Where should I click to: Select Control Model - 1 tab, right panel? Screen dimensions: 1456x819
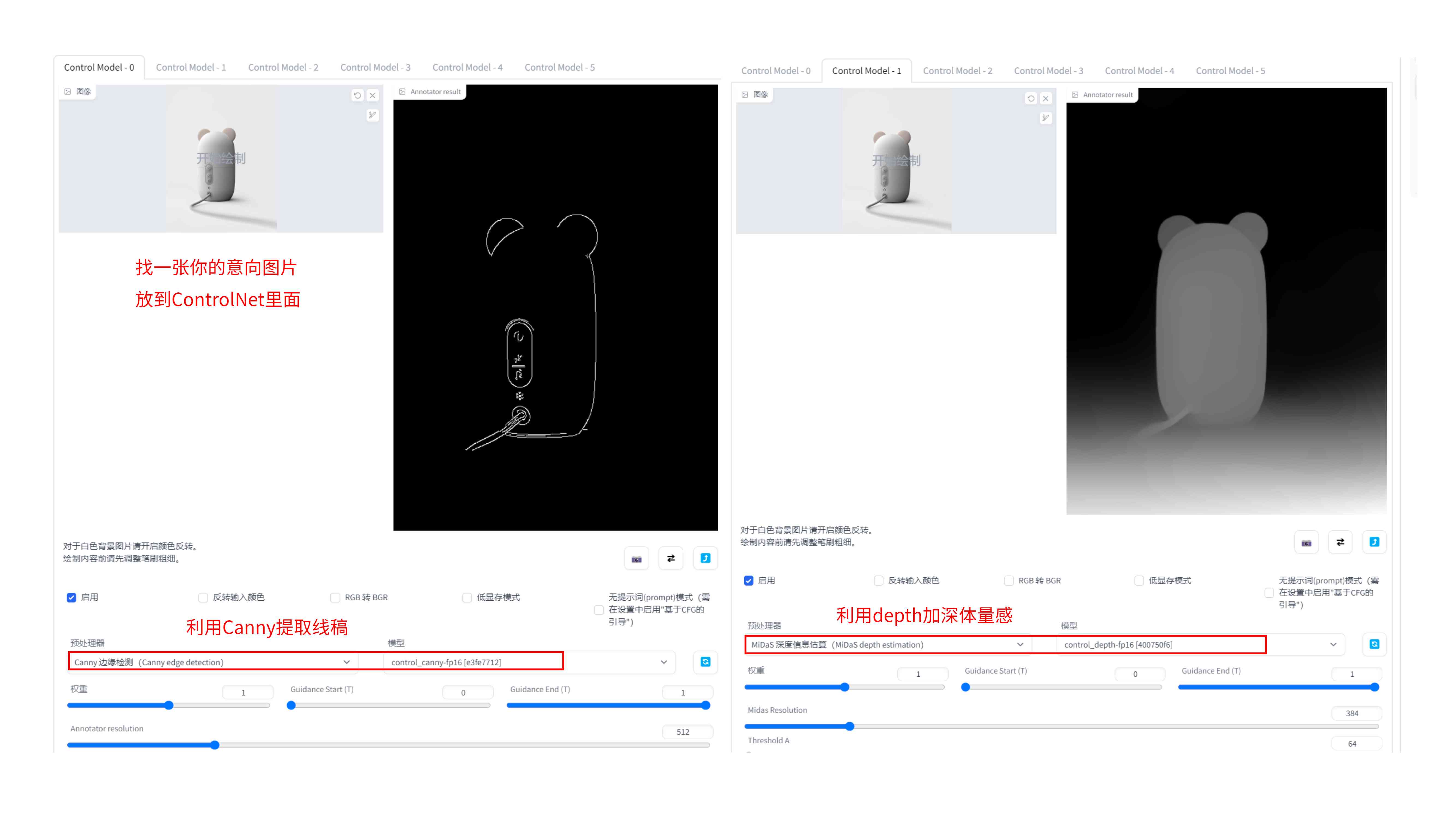coord(867,71)
